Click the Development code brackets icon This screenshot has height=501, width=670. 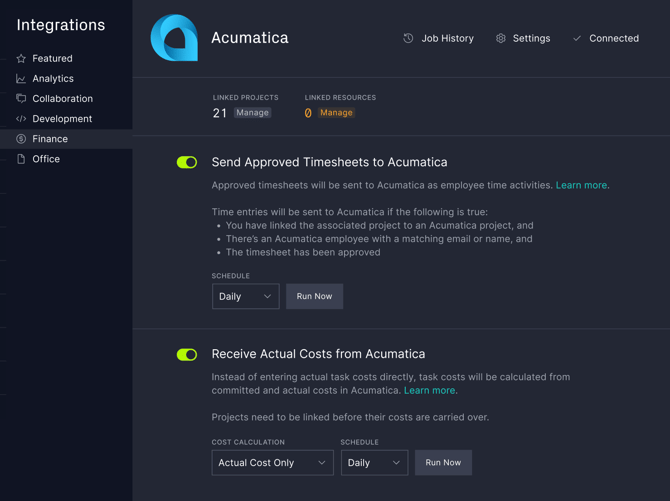tap(21, 119)
